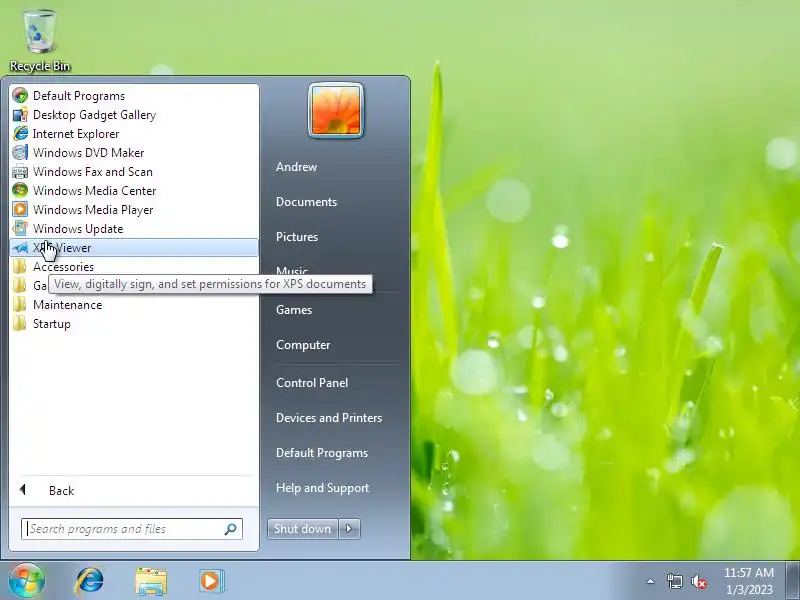Click the muted volume icon in the system tray
800x600 pixels.
tap(698, 582)
